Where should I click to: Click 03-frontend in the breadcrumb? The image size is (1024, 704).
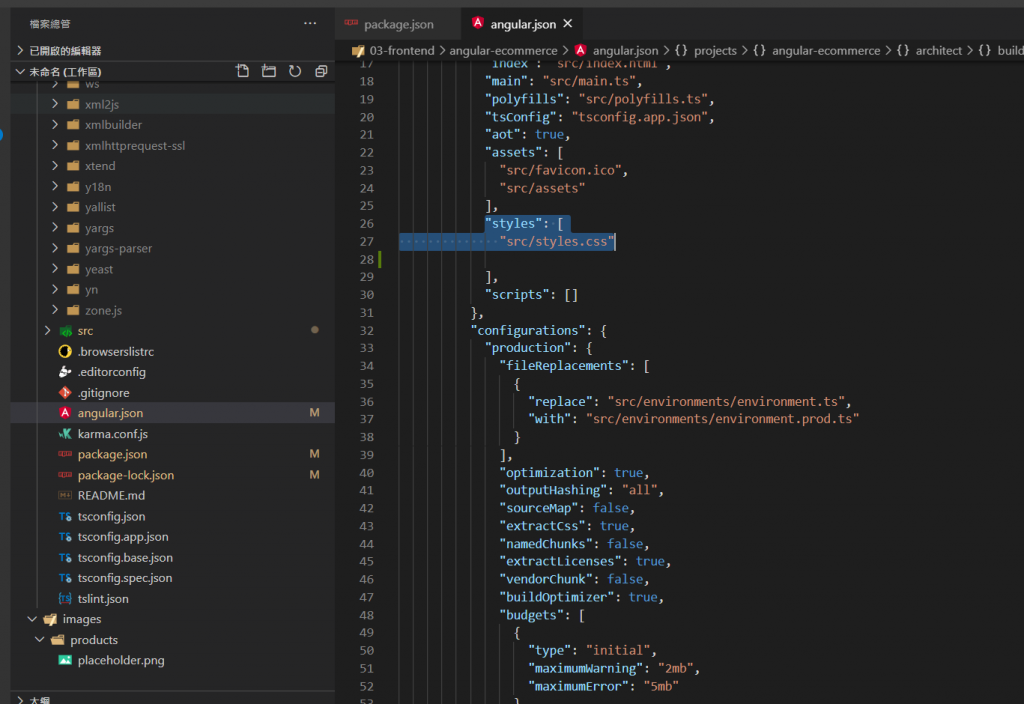402,50
